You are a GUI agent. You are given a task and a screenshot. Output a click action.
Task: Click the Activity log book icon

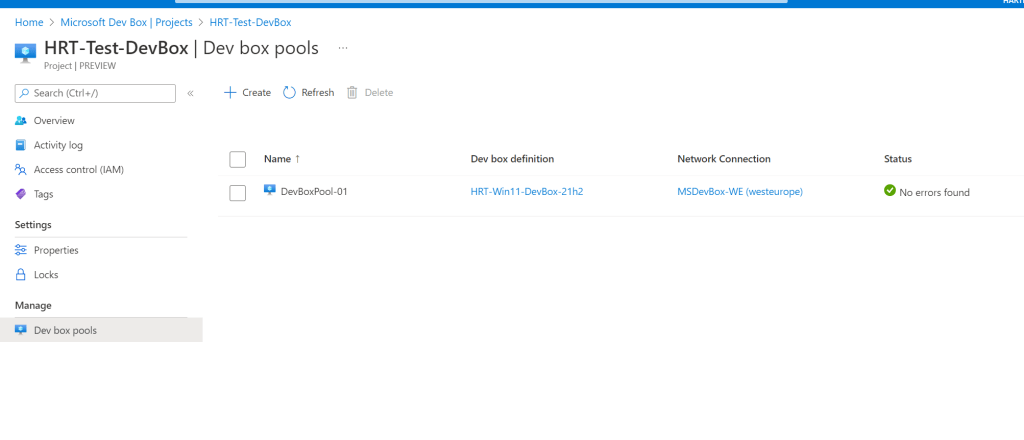(21, 145)
